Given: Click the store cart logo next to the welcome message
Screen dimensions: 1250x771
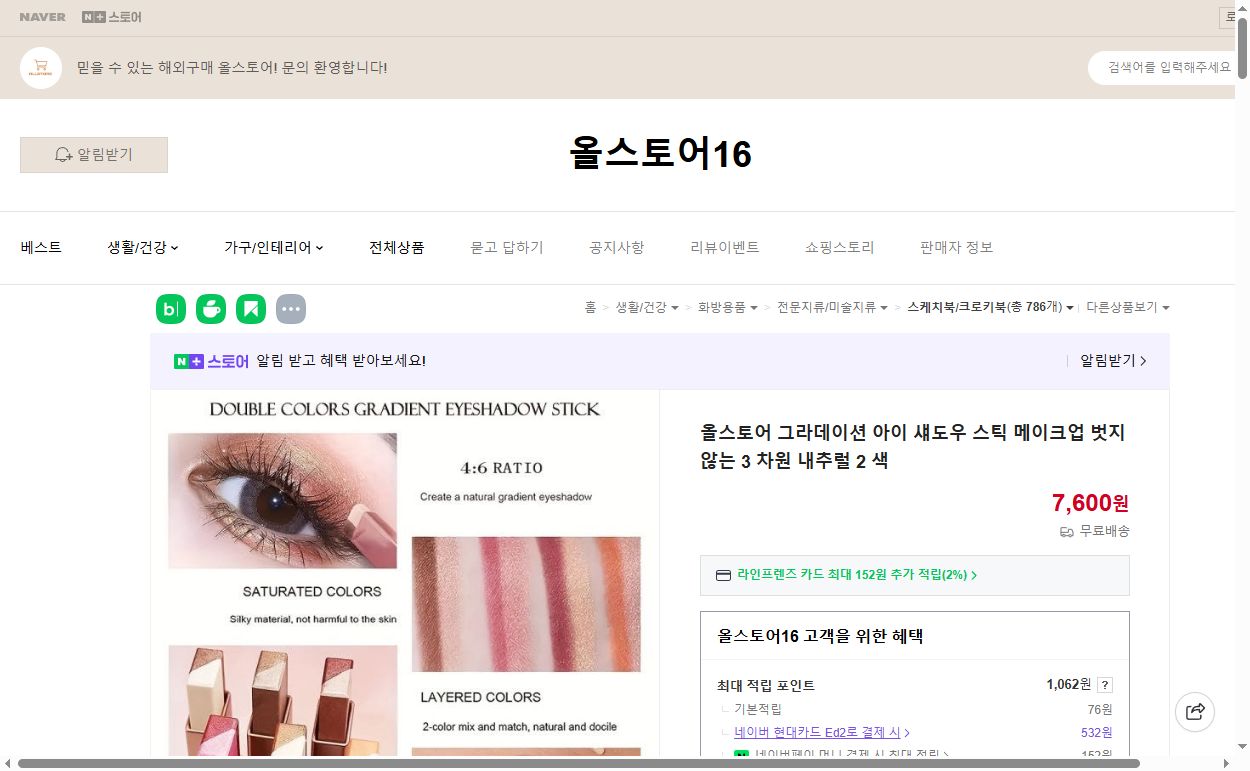Looking at the screenshot, I should click(x=40, y=67).
